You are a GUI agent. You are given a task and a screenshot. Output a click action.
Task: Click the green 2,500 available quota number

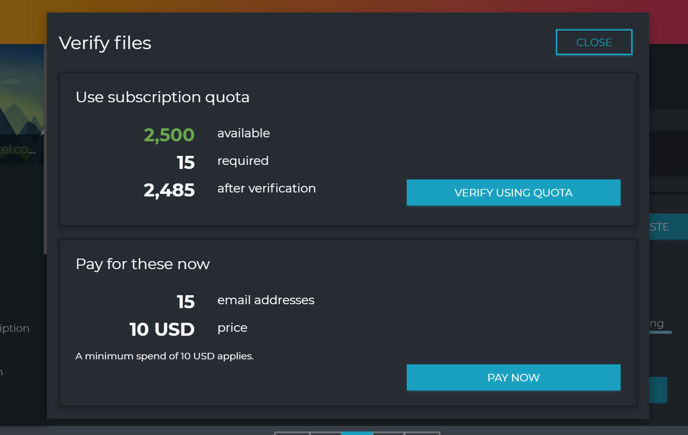[169, 135]
